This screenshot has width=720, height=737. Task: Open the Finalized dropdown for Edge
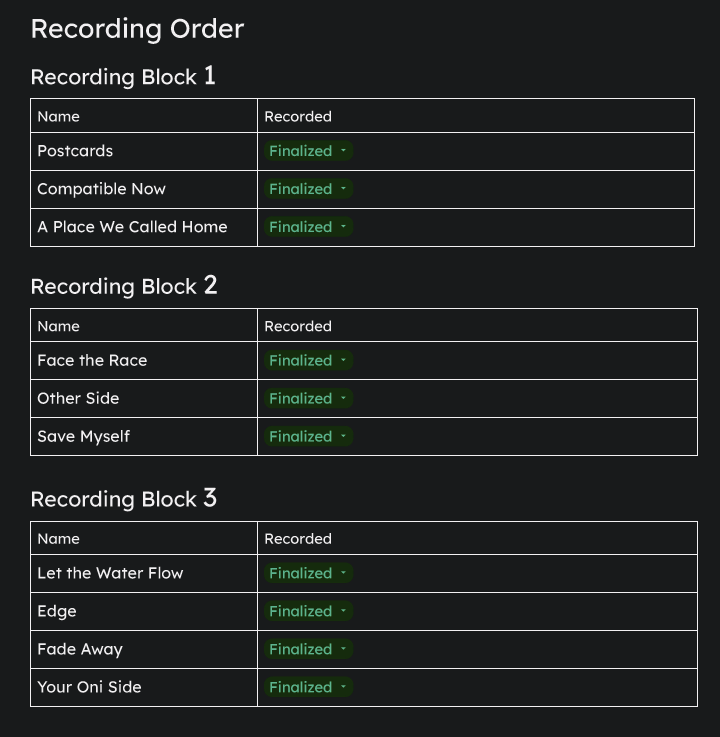click(x=308, y=611)
